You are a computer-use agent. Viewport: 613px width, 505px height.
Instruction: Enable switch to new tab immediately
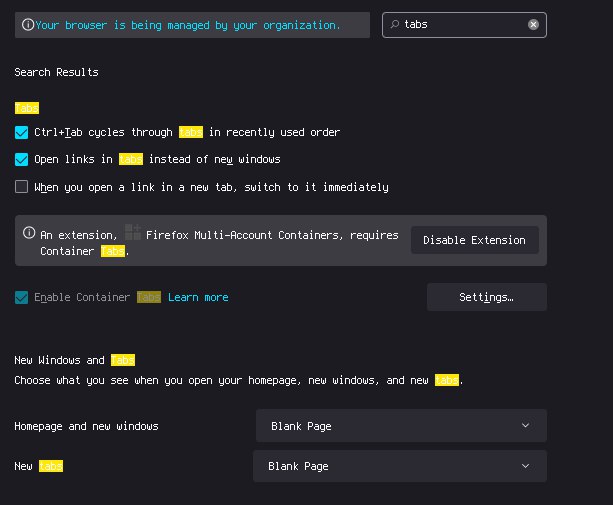click(22, 187)
